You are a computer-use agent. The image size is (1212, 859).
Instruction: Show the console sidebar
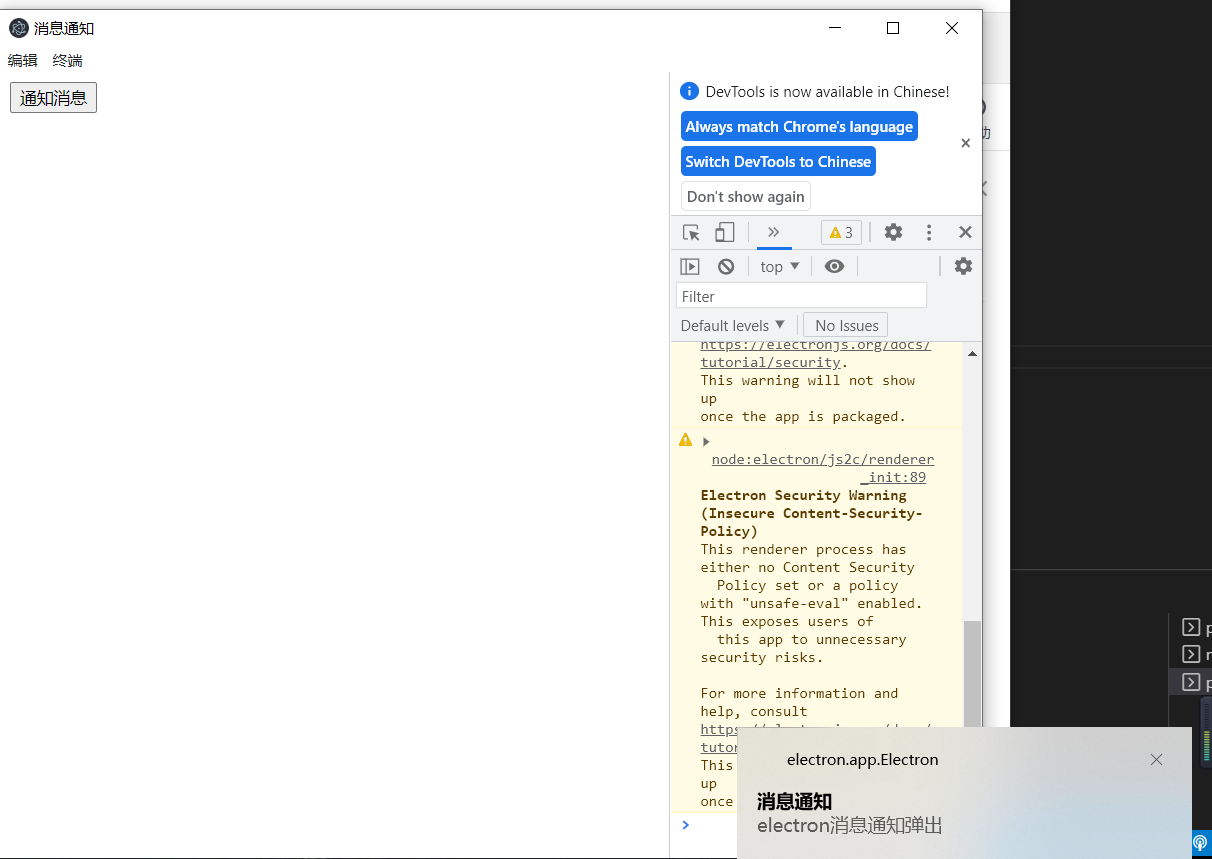(x=689, y=266)
